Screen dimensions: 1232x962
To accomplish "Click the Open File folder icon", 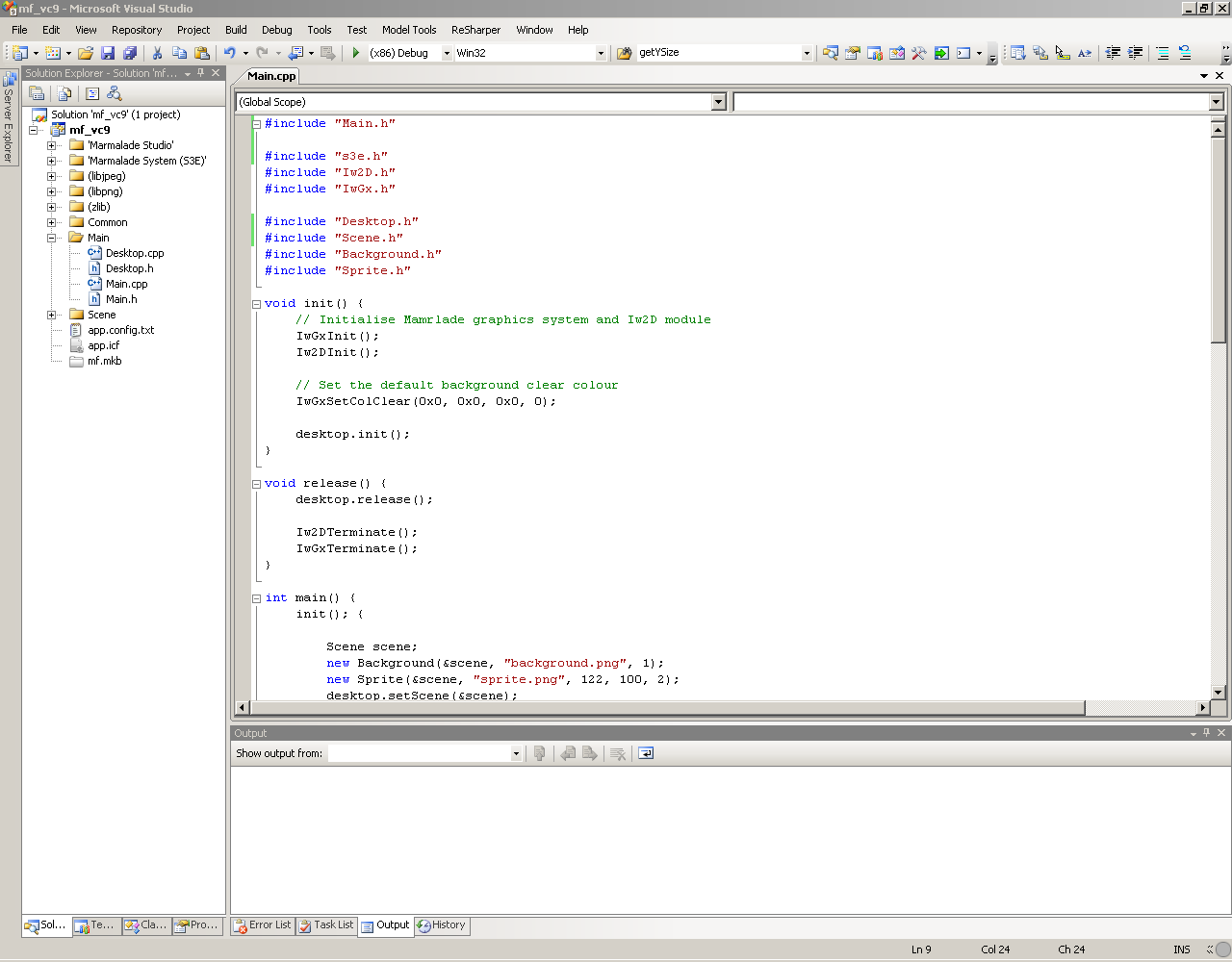I will point(86,53).
